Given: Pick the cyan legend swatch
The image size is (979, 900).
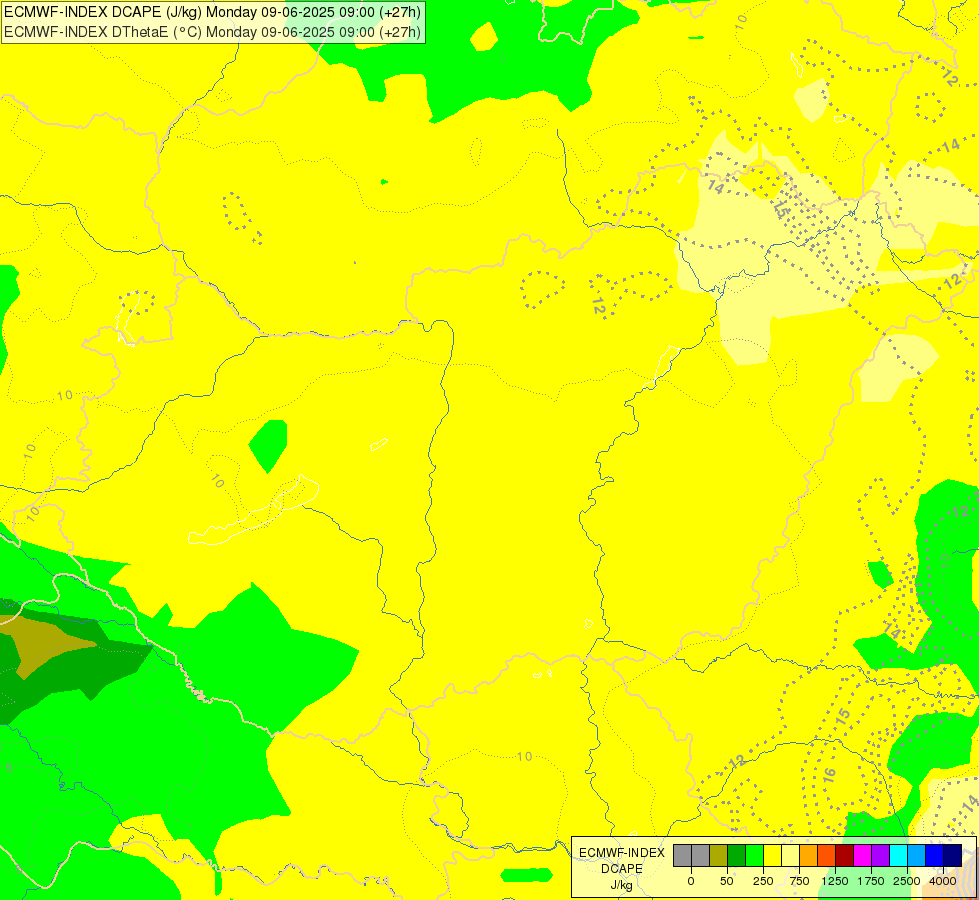Looking at the screenshot, I should (x=898, y=855).
